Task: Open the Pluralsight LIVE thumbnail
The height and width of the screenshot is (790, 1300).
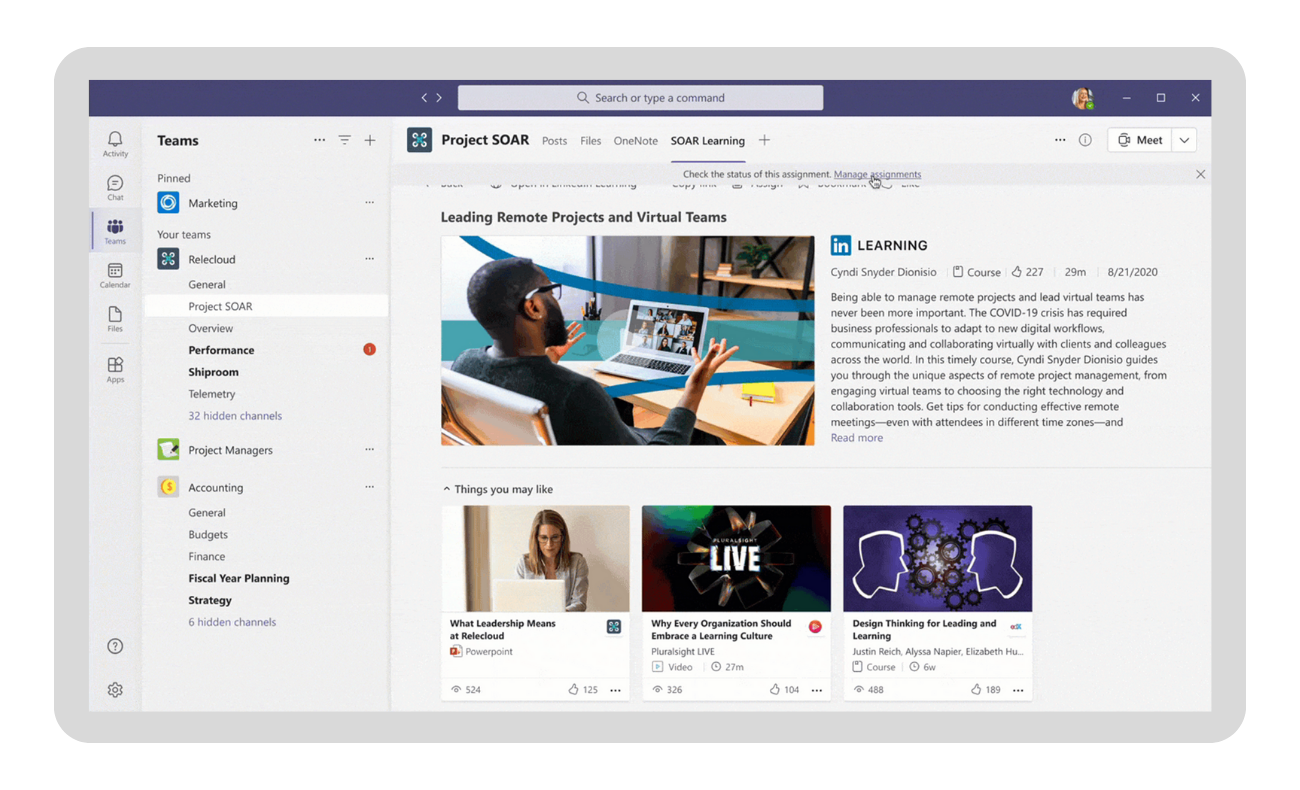Action: pyautogui.click(x=736, y=558)
